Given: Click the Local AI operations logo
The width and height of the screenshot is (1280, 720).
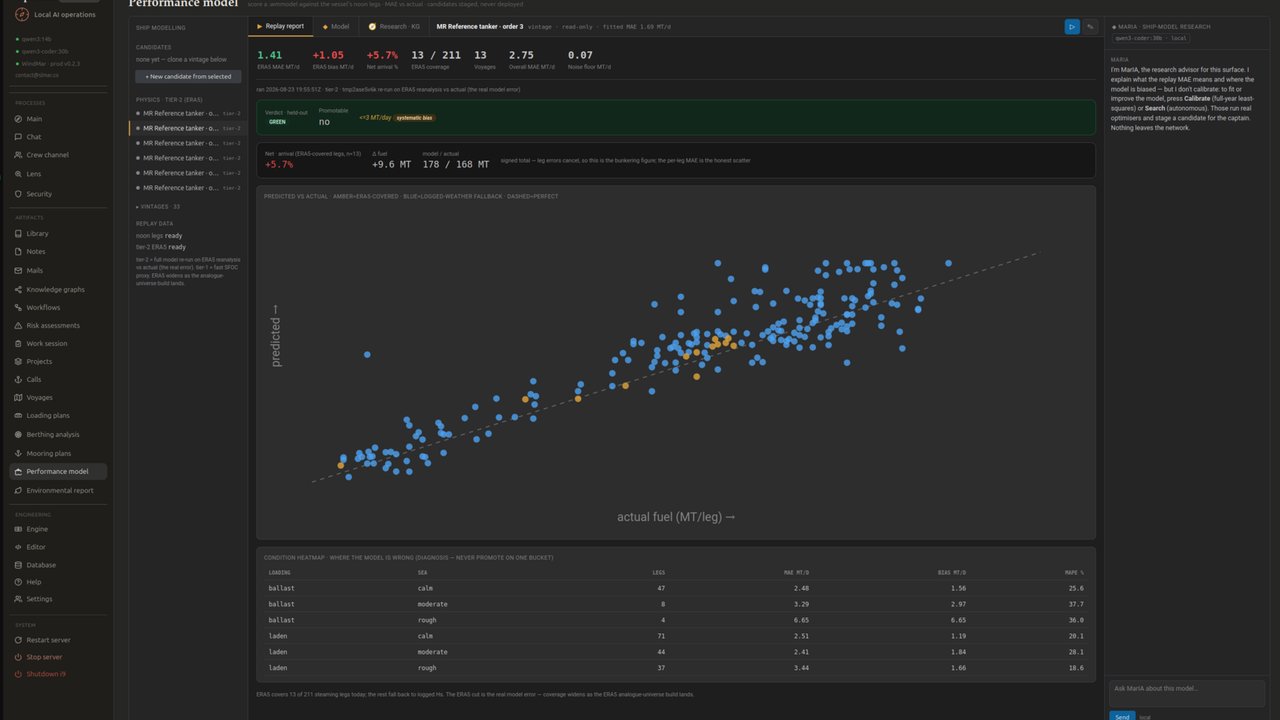Looking at the screenshot, I should (x=20, y=13).
